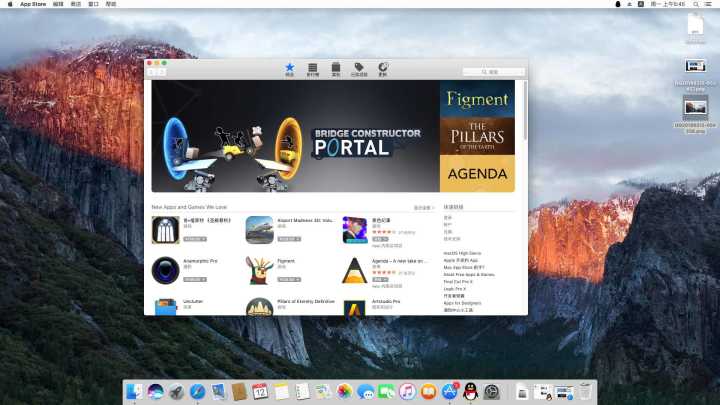The height and width of the screenshot is (405, 720).
Task: Open Final Cut Pro X quick link
Action: (x=458, y=281)
